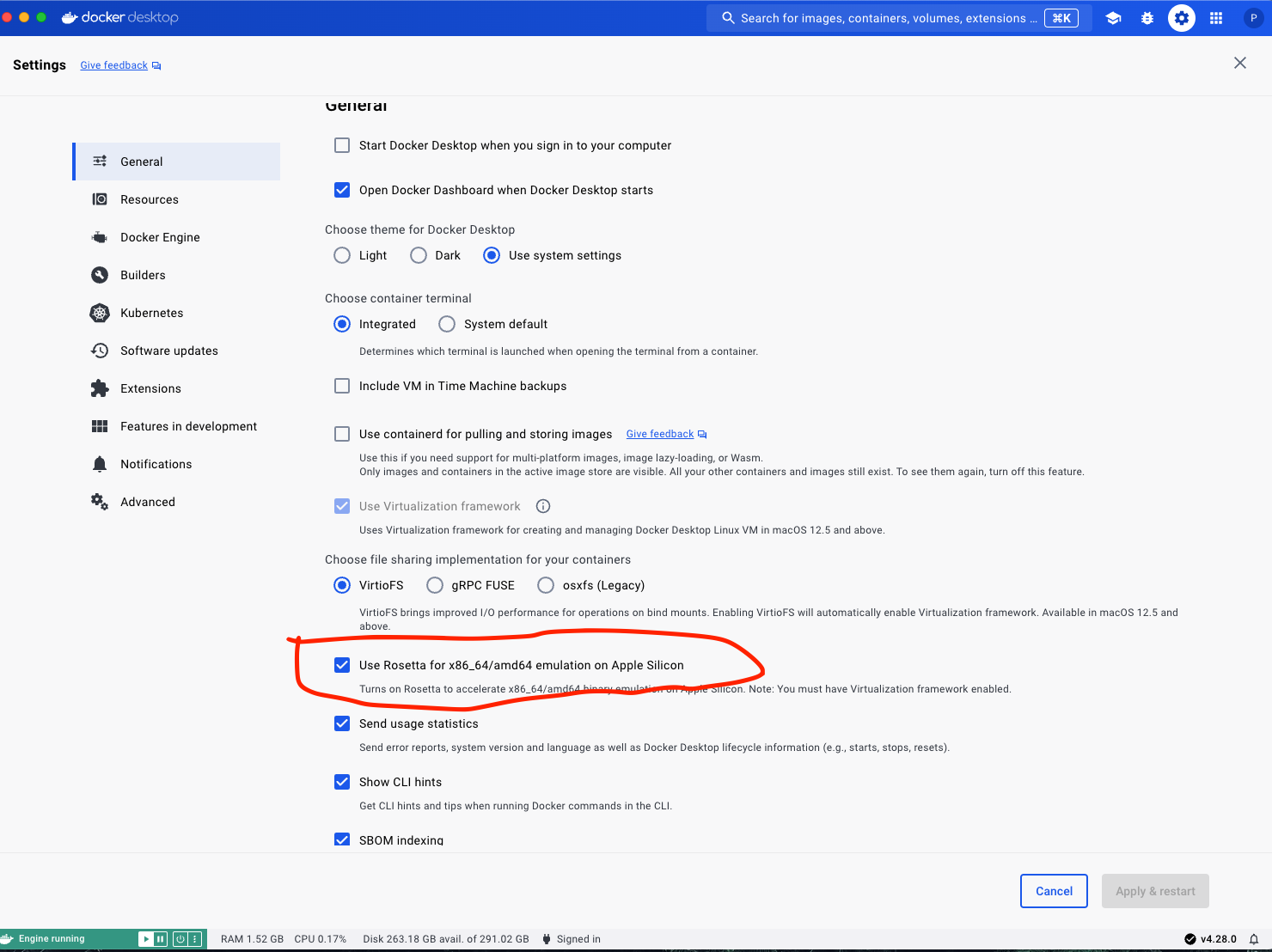Image resolution: width=1272 pixels, height=952 pixels.
Task: Choose System default container terminal
Action: [447, 324]
